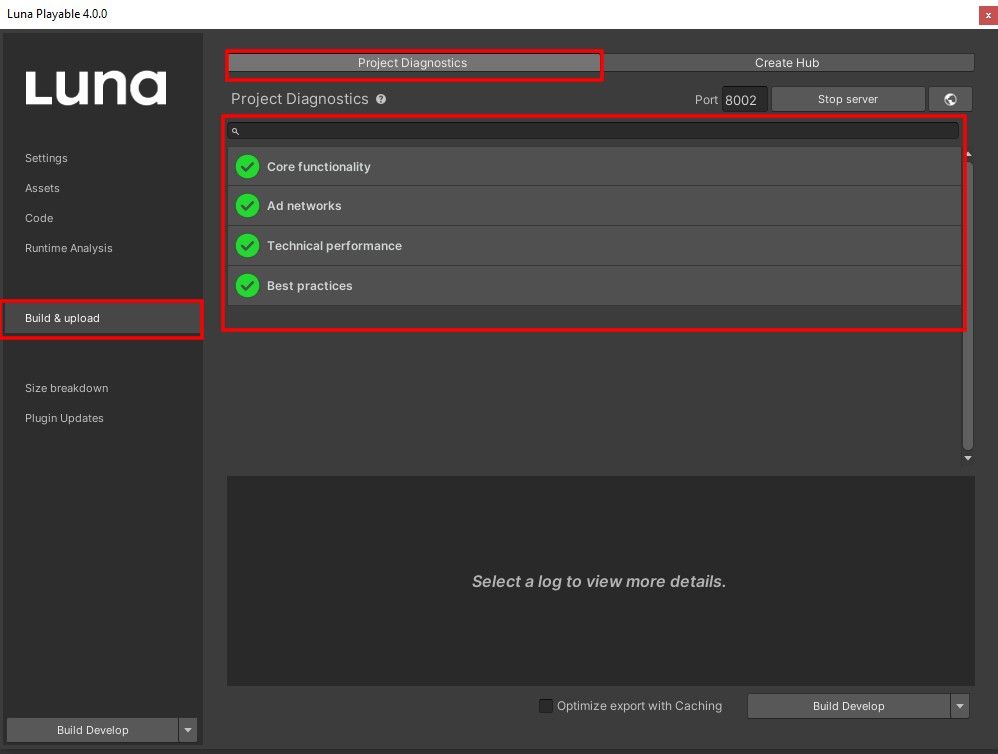Screen dimensions: 998x754
Task: Click the scrollbar up arrow
Action: point(968,155)
